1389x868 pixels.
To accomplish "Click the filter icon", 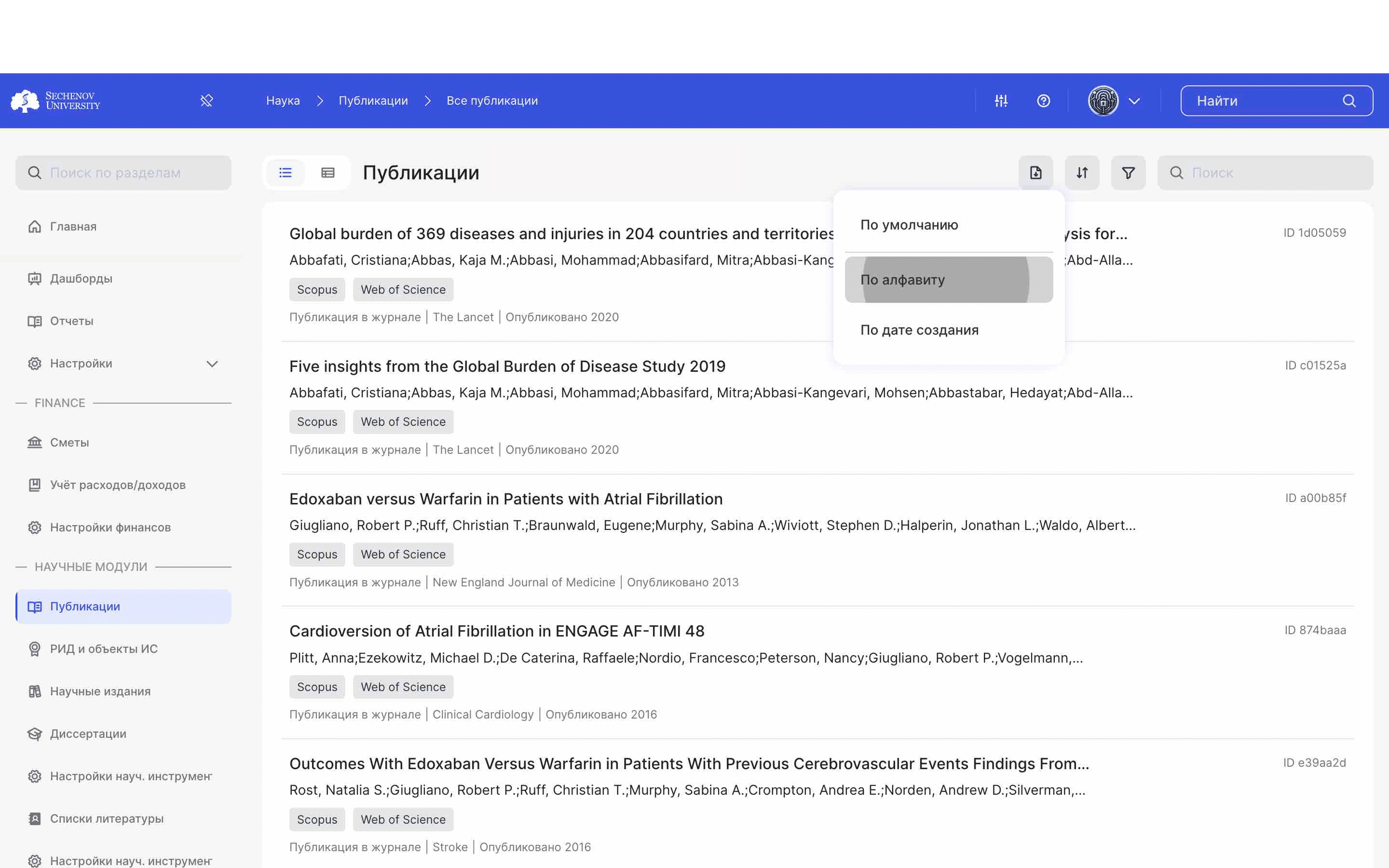I will coord(1128,172).
